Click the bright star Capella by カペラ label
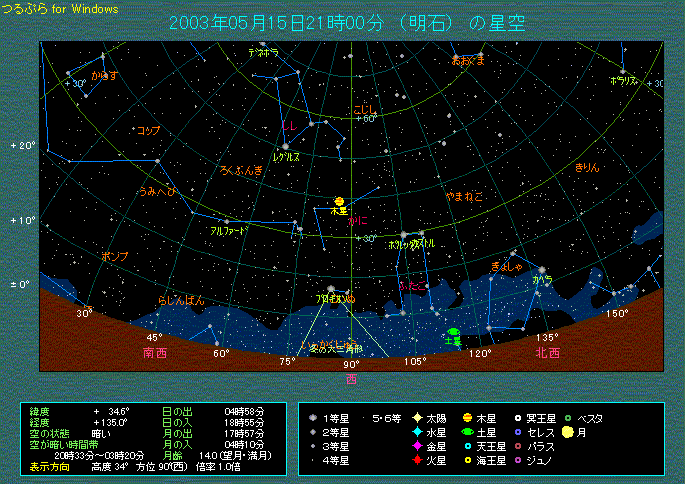Screen dimensions: 685x484 pos(542,270)
